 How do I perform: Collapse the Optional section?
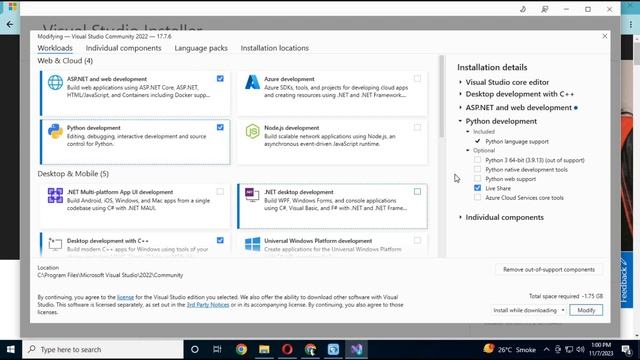(x=468, y=150)
